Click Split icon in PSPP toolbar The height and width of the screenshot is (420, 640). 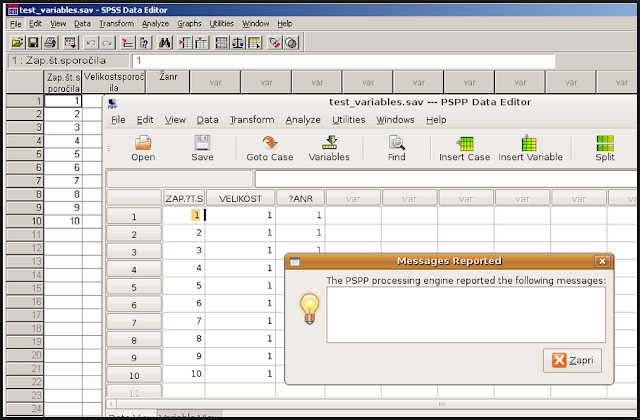coord(605,143)
